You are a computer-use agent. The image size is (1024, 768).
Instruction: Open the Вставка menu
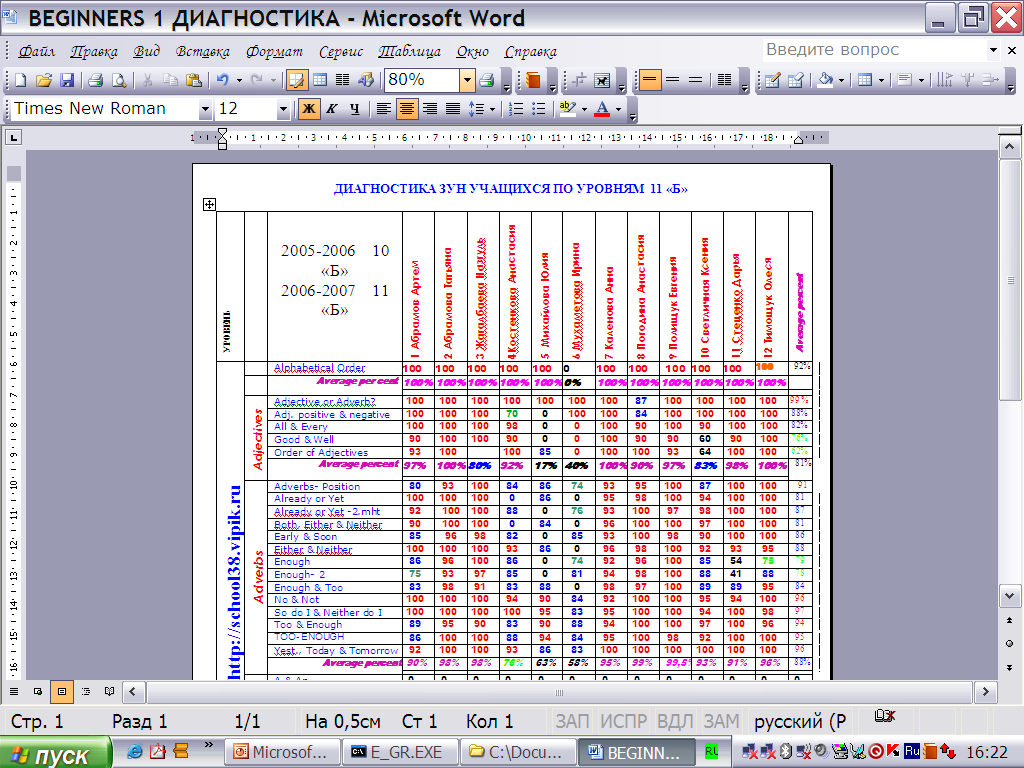202,51
